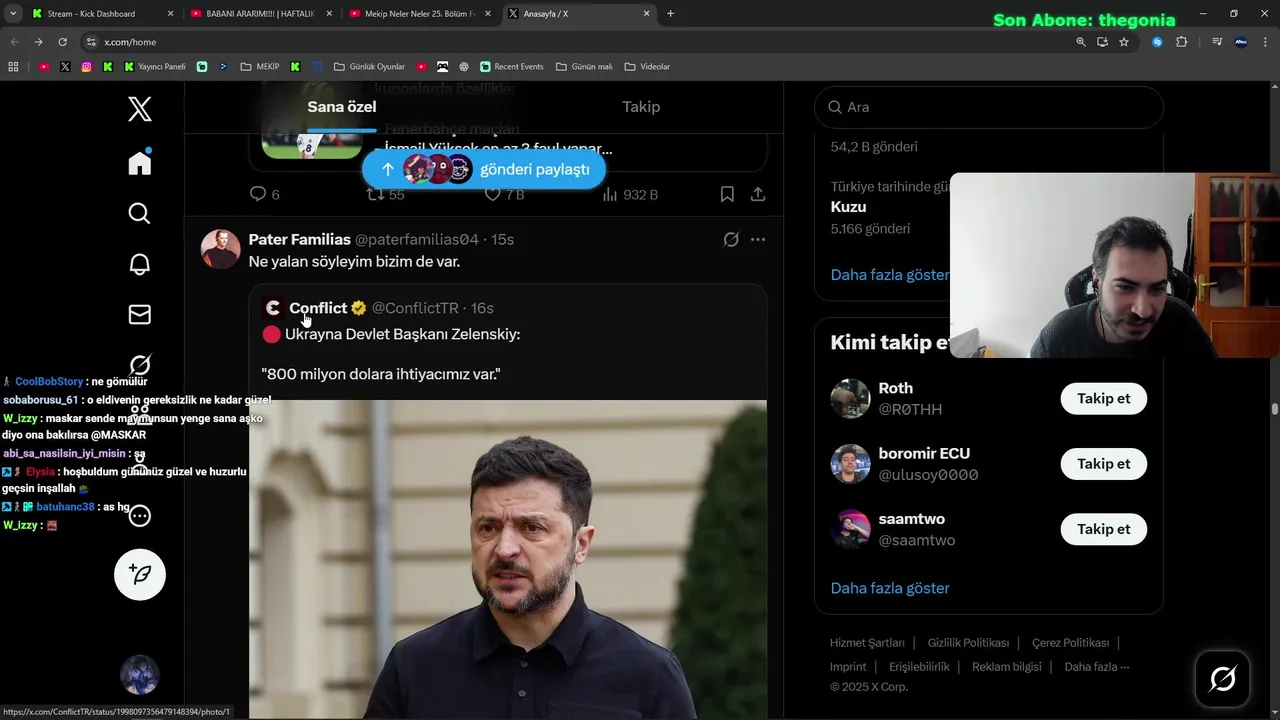The height and width of the screenshot is (720, 1280).
Task: Click the X logo in the sidebar
Action: tap(140, 108)
